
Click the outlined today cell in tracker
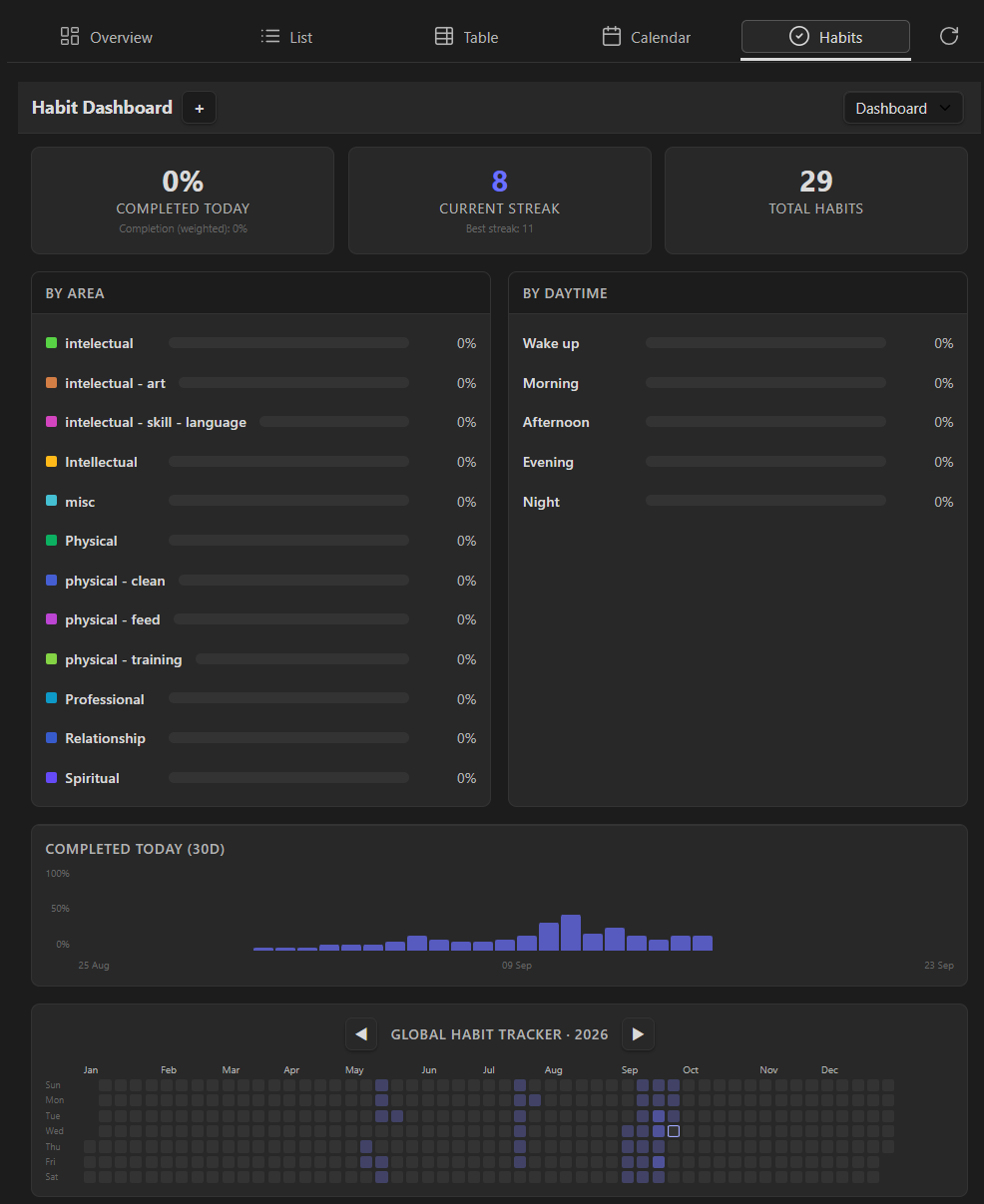click(x=674, y=1131)
